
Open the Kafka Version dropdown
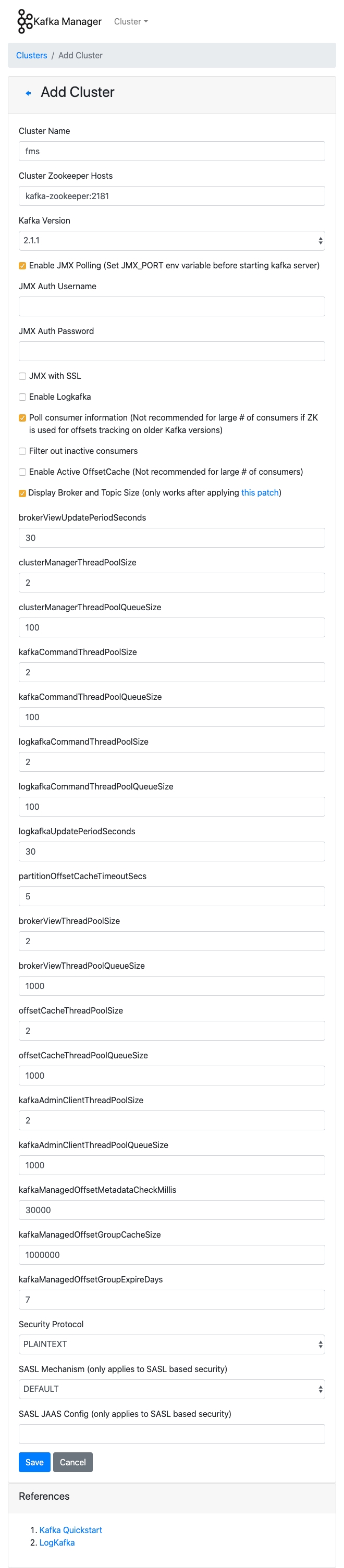[171, 240]
